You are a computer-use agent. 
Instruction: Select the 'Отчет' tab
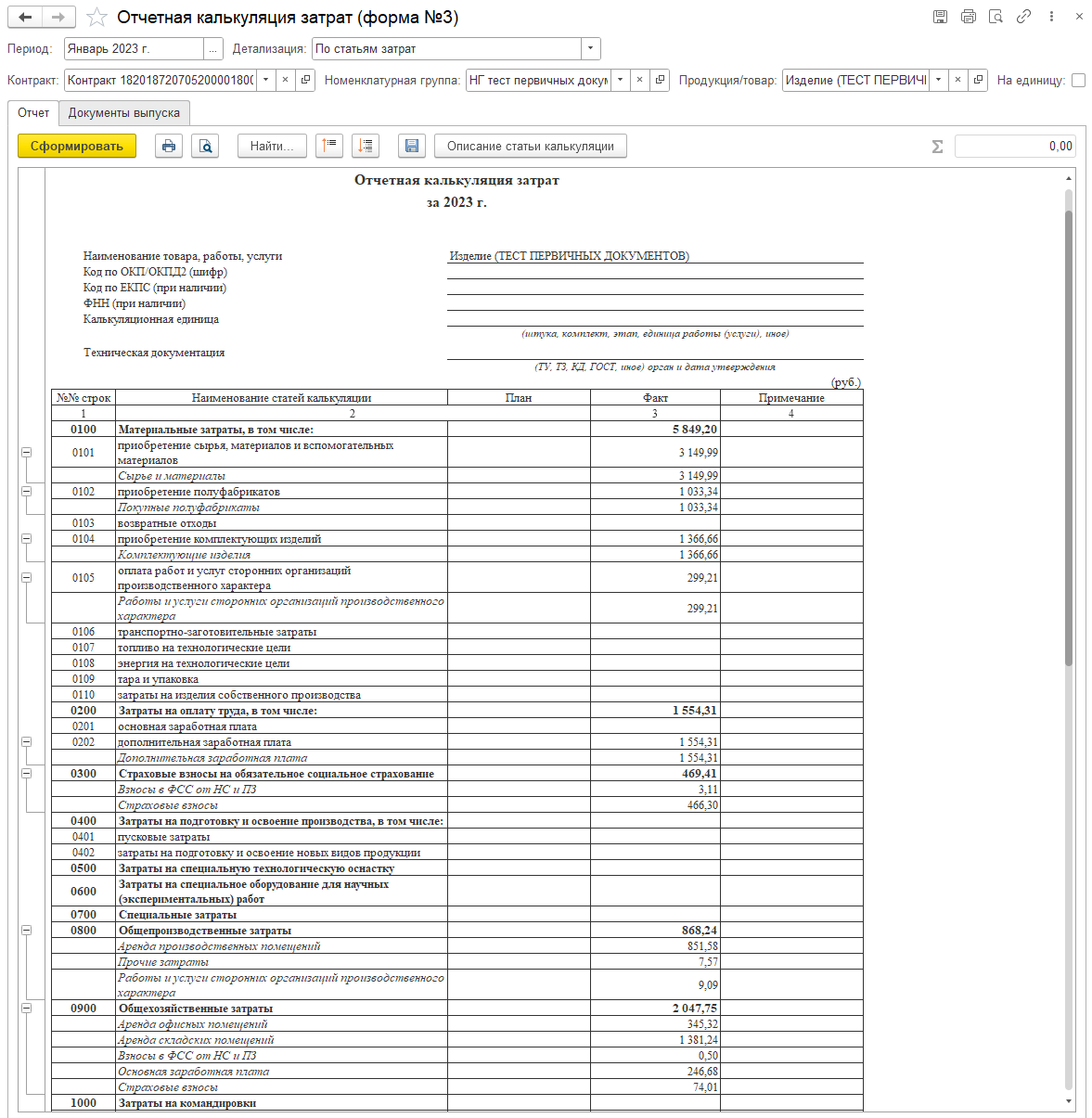(x=33, y=113)
